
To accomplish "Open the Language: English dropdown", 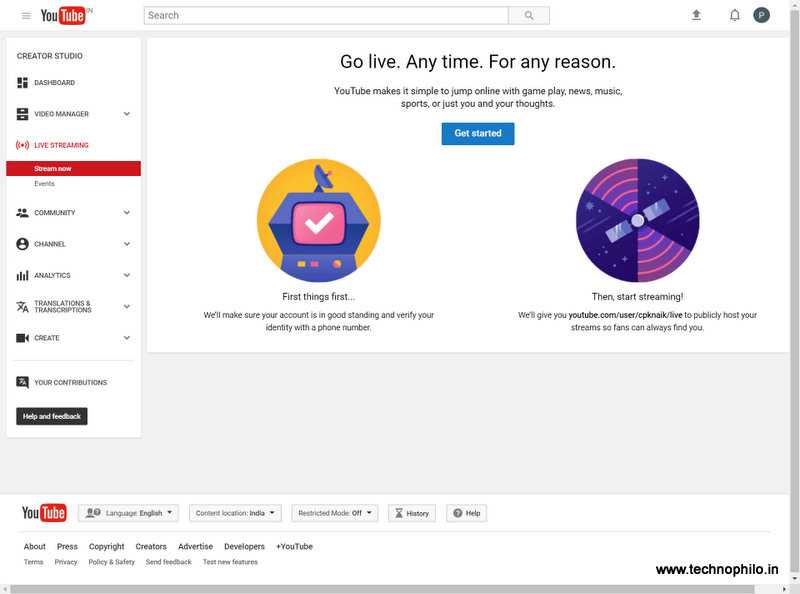I will click(x=130, y=512).
